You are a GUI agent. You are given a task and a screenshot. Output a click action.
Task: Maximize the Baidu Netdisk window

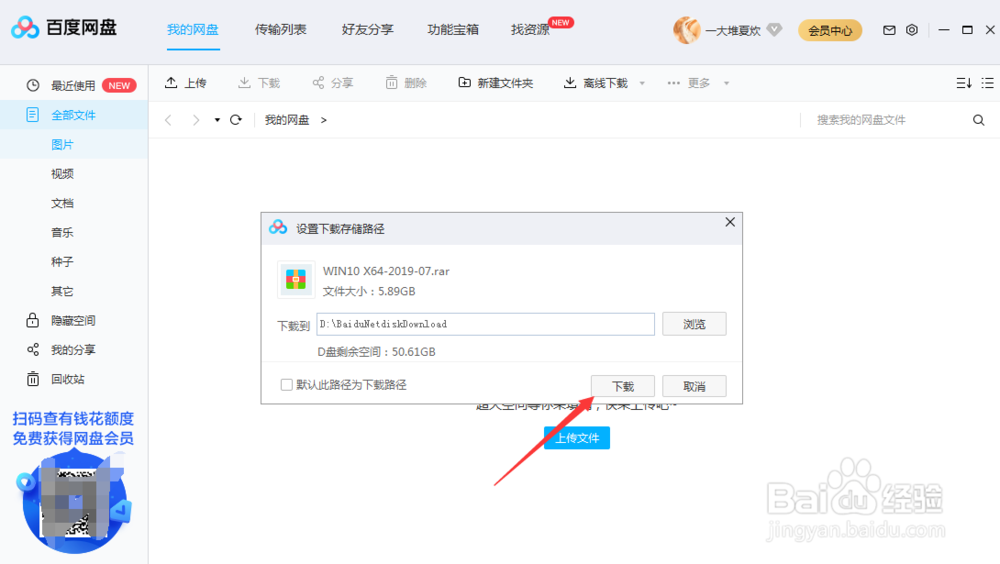click(967, 30)
